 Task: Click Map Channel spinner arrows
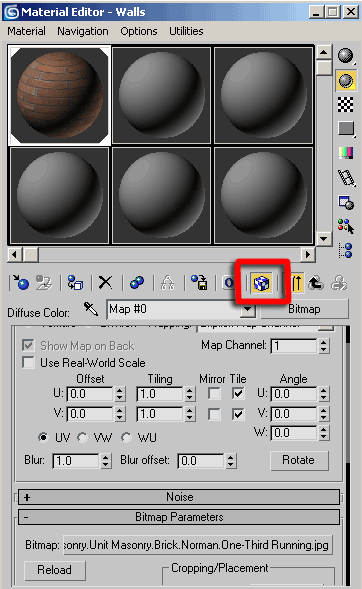[324, 346]
